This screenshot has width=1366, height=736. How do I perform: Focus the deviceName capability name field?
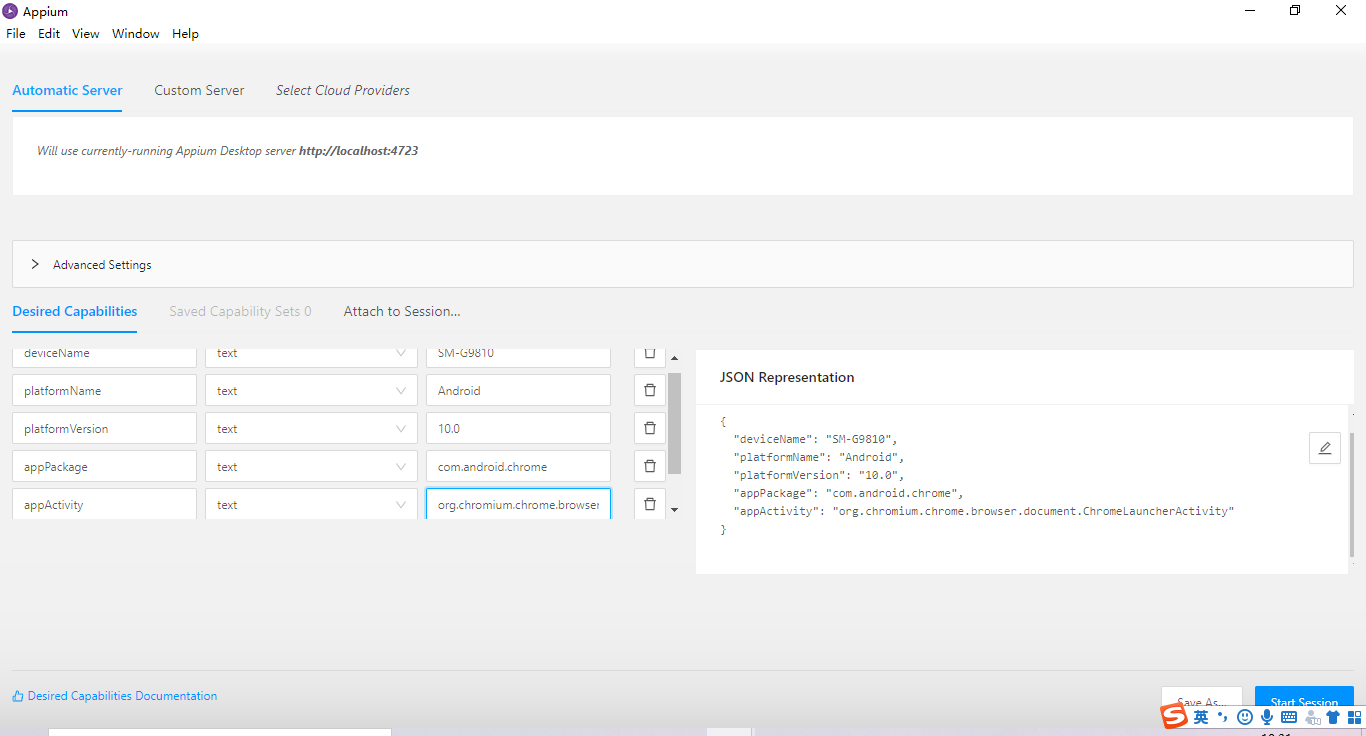pyautogui.click(x=105, y=357)
